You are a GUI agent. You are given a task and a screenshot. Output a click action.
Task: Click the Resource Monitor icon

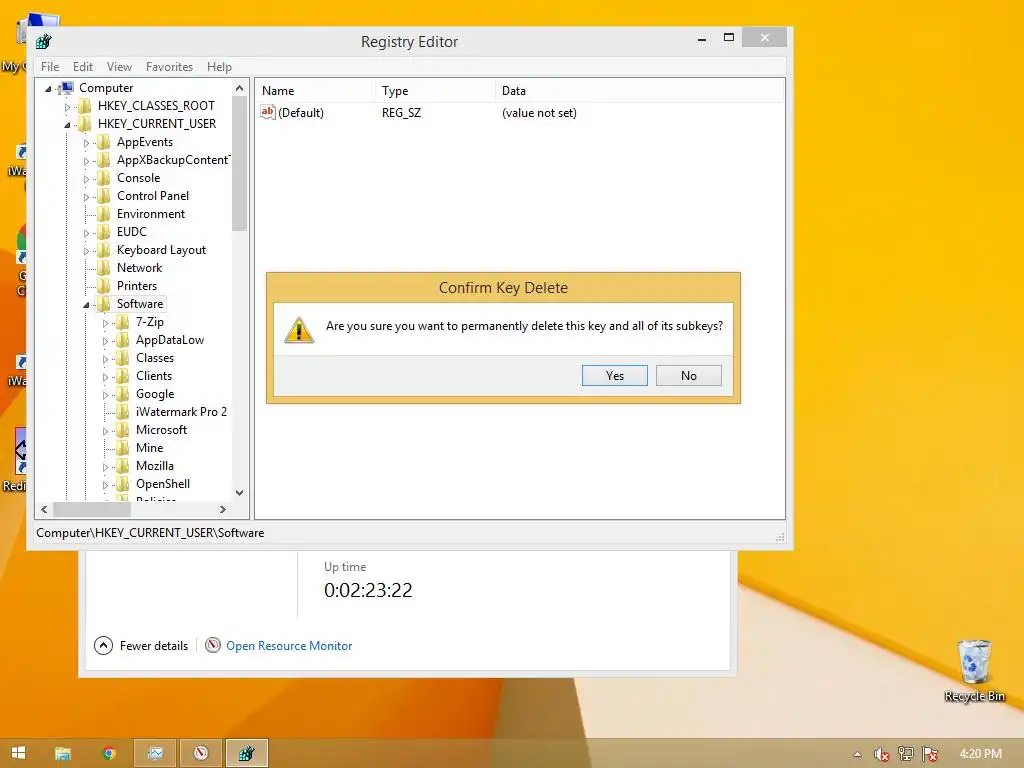(213, 645)
